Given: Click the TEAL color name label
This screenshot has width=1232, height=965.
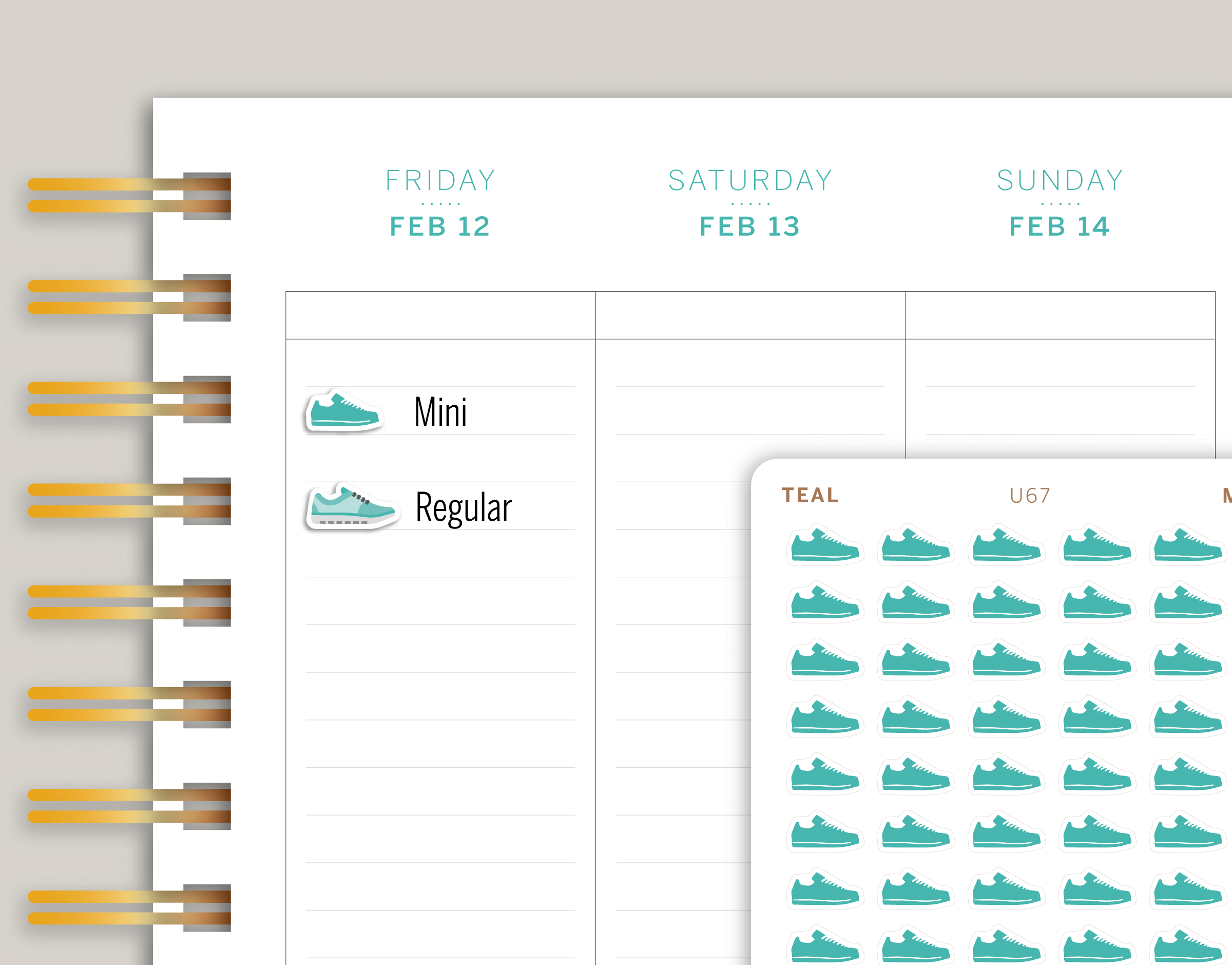Looking at the screenshot, I should pyautogui.click(x=810, y=496).
